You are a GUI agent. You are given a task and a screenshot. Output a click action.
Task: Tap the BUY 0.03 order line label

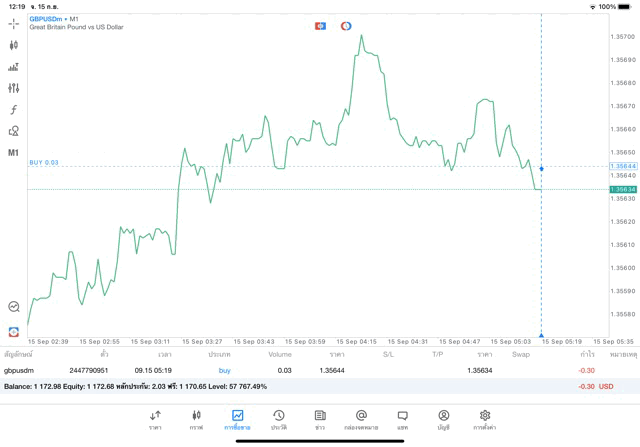(44, 162)
